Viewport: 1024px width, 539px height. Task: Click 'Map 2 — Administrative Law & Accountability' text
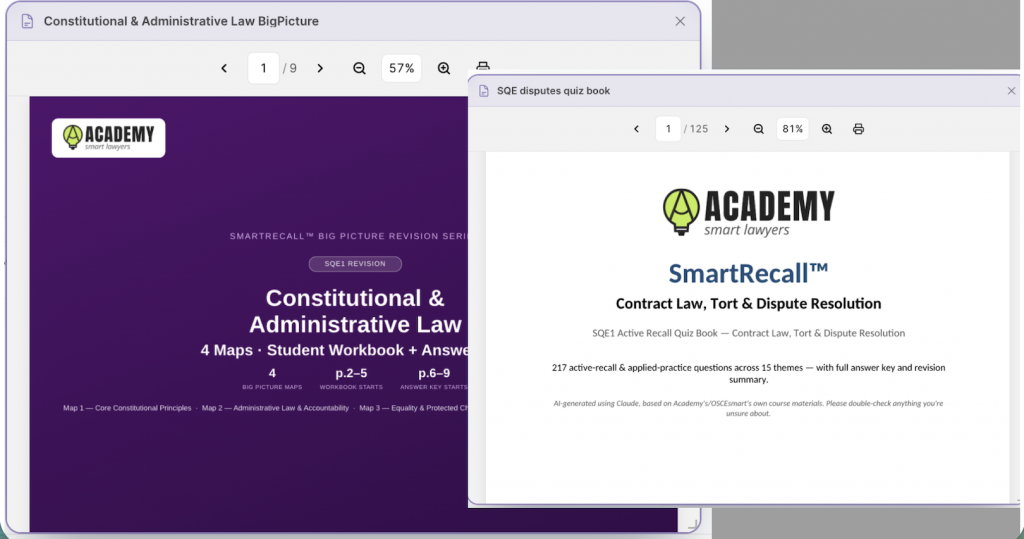(x=275, y=408)
